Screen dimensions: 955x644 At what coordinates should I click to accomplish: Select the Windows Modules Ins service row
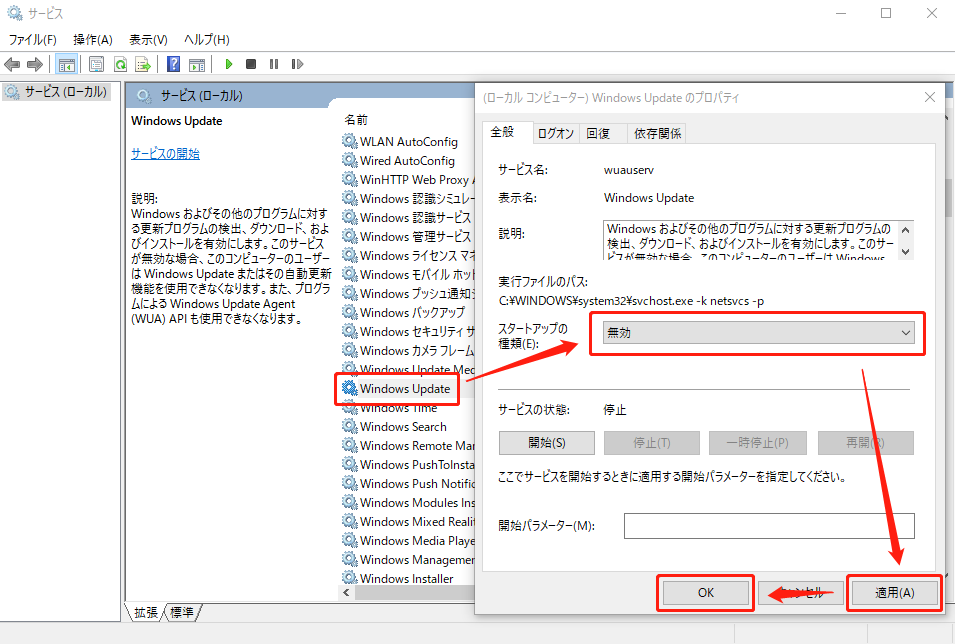pos(407,503)
